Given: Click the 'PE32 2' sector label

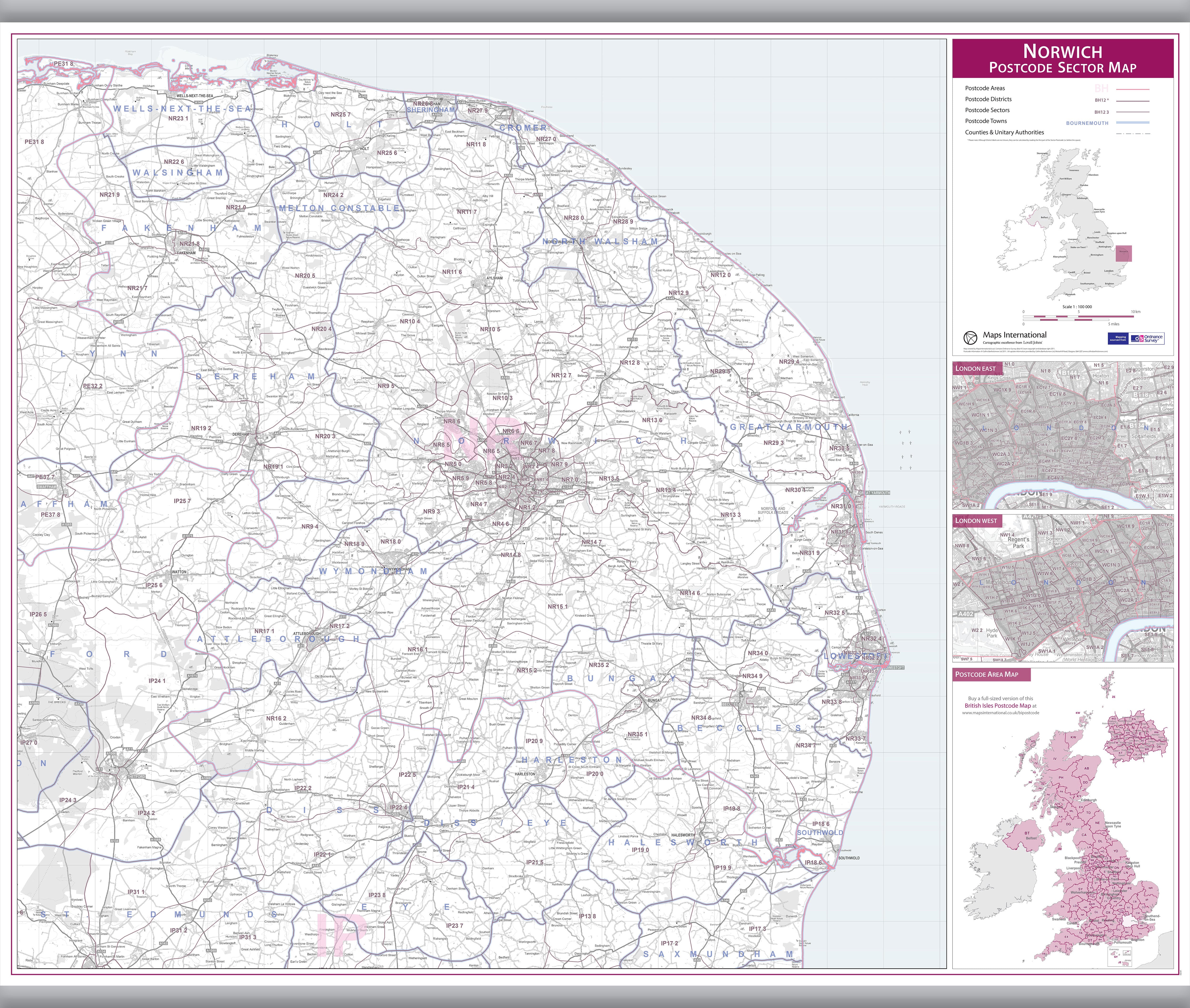Looking at the screenshot, I should coord(93,386).
